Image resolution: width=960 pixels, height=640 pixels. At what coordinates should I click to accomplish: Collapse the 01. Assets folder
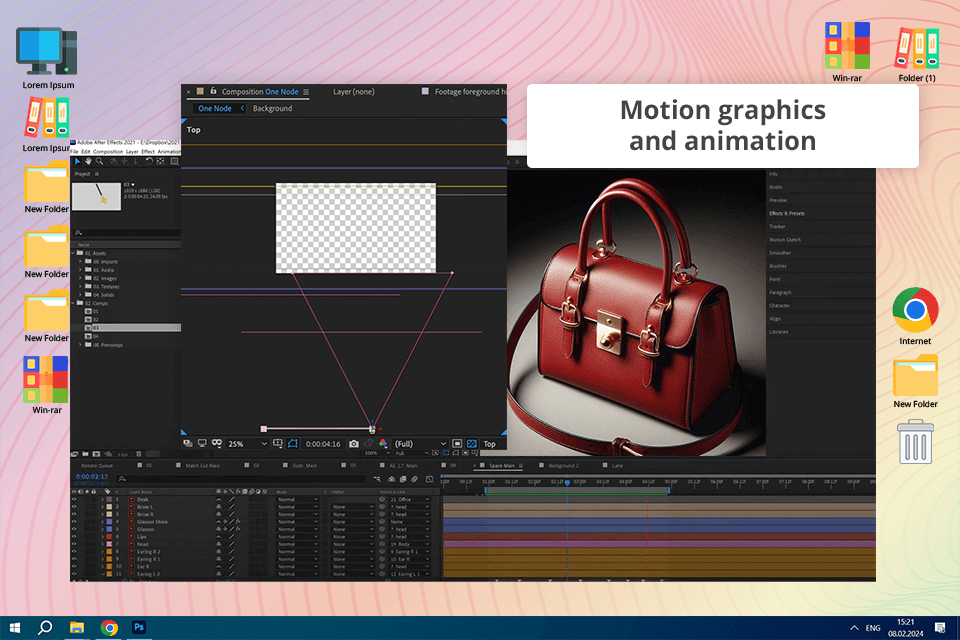coord(73,253)
